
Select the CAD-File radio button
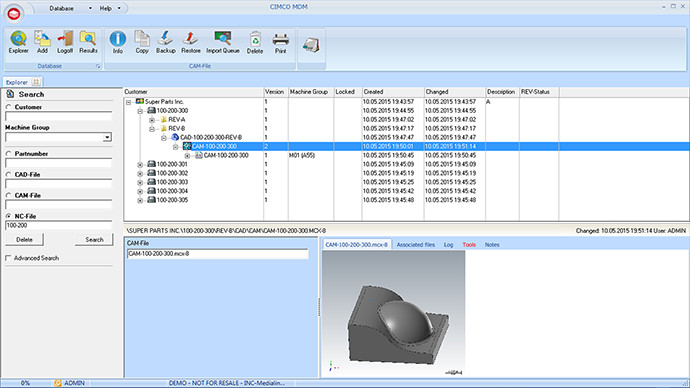pyautogui.click(x=8, y=174)
